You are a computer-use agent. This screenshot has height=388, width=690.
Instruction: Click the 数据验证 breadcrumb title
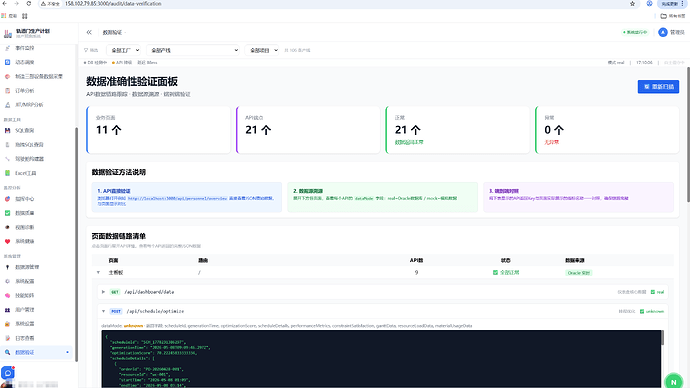pyautogui.click(x=112, y=32)
